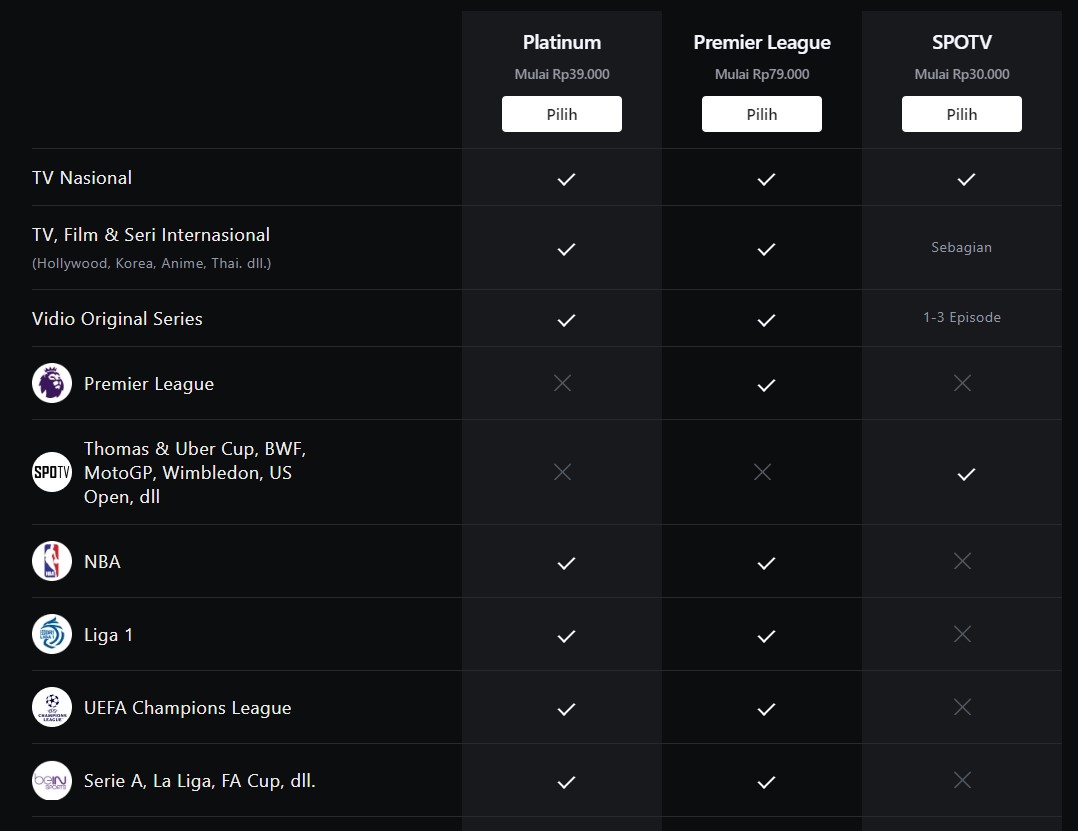Click the UEFA Champions League logo icon
The width and height of the screenshot is (1078, 831).
click(x=52, y=707)
